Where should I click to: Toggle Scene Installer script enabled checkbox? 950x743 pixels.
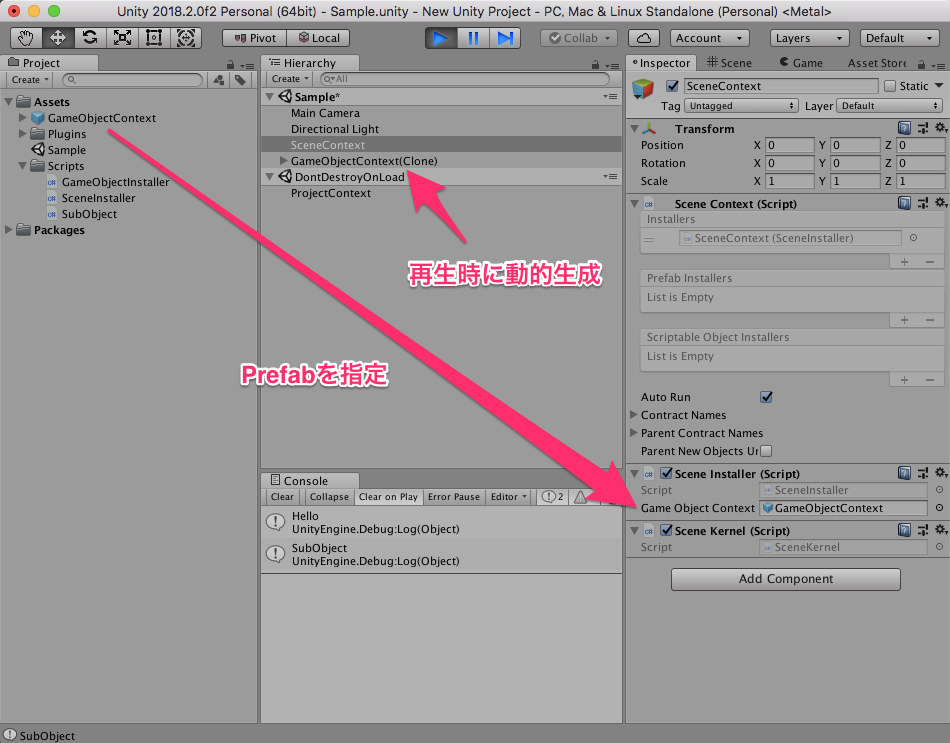pyautogui.click(x=666, y=473)
